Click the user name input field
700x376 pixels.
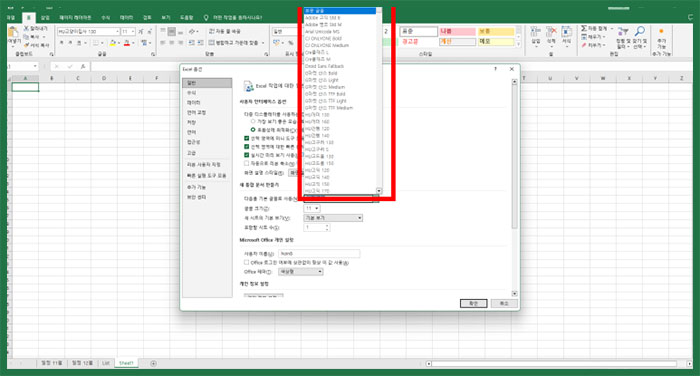(319, 253)
